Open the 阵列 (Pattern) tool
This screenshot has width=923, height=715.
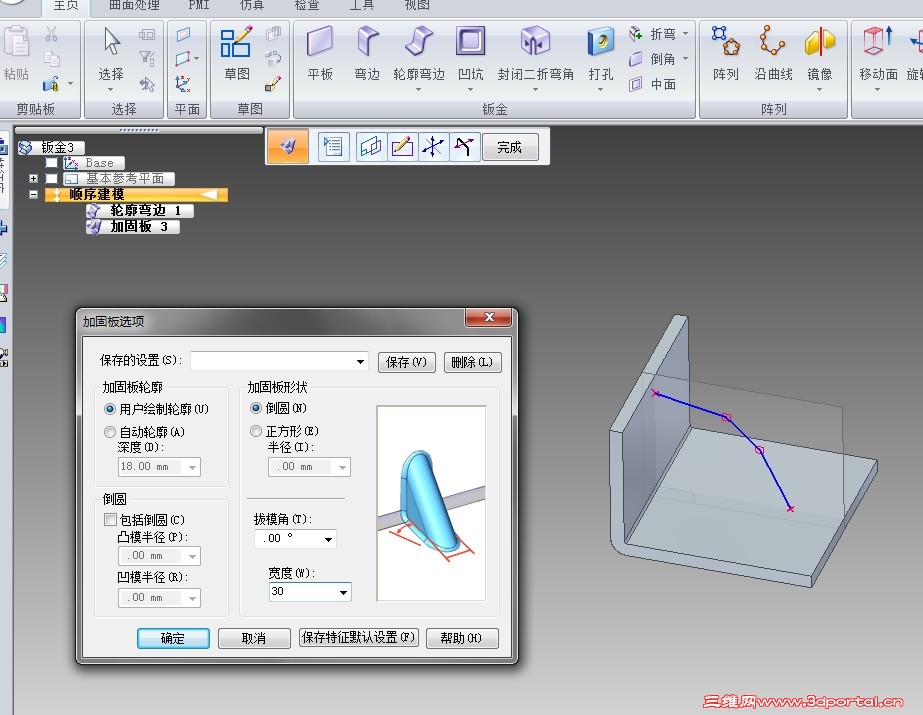[x=725, y=53]
